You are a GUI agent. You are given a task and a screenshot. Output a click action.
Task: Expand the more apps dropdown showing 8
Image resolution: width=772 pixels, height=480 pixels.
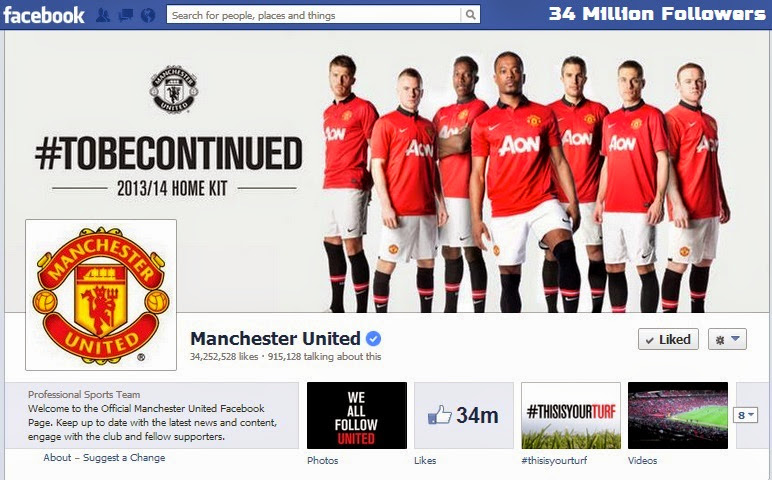(745, 415)
